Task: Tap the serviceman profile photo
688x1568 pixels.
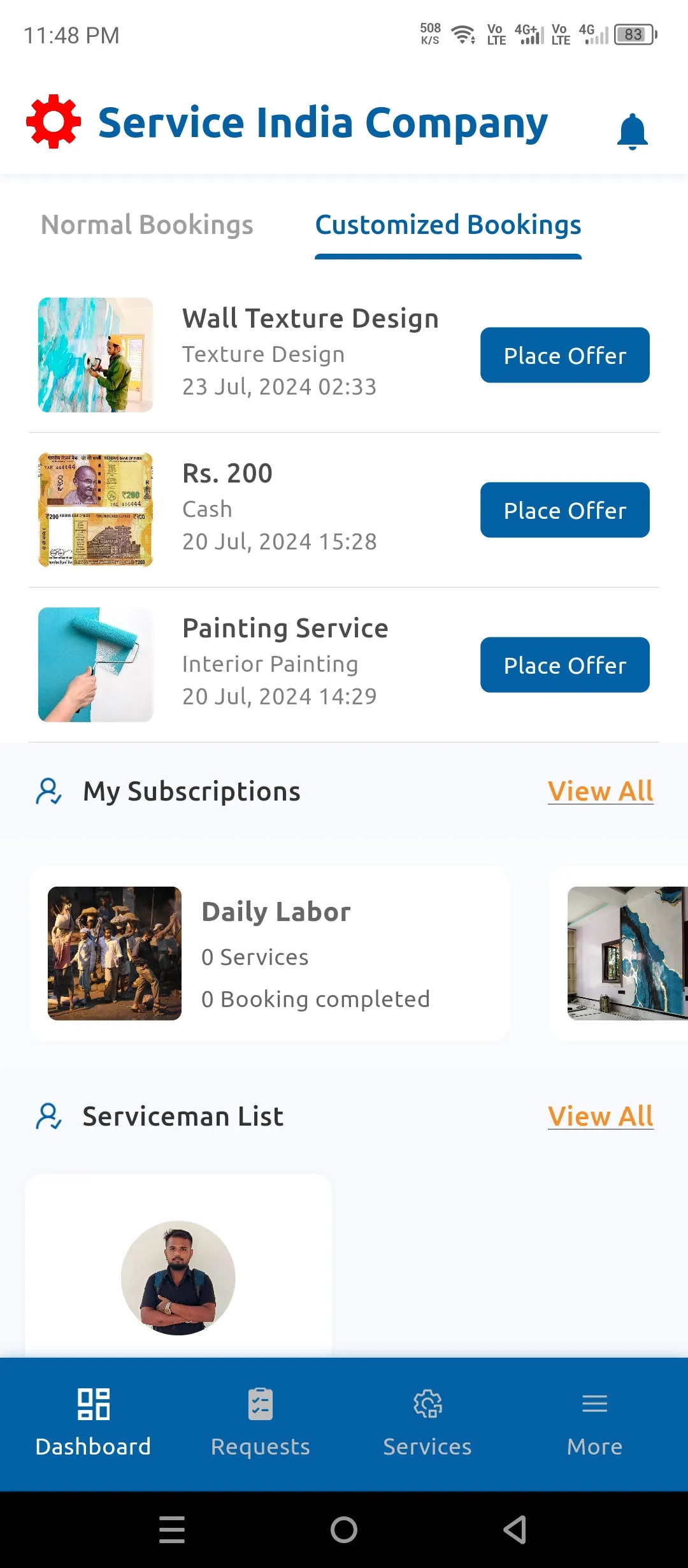Action: (178, 1277)
